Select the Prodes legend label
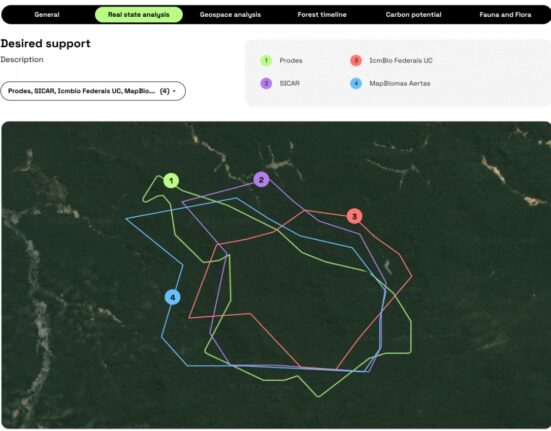This screenshot has height=431, width=551. [291, 60]
